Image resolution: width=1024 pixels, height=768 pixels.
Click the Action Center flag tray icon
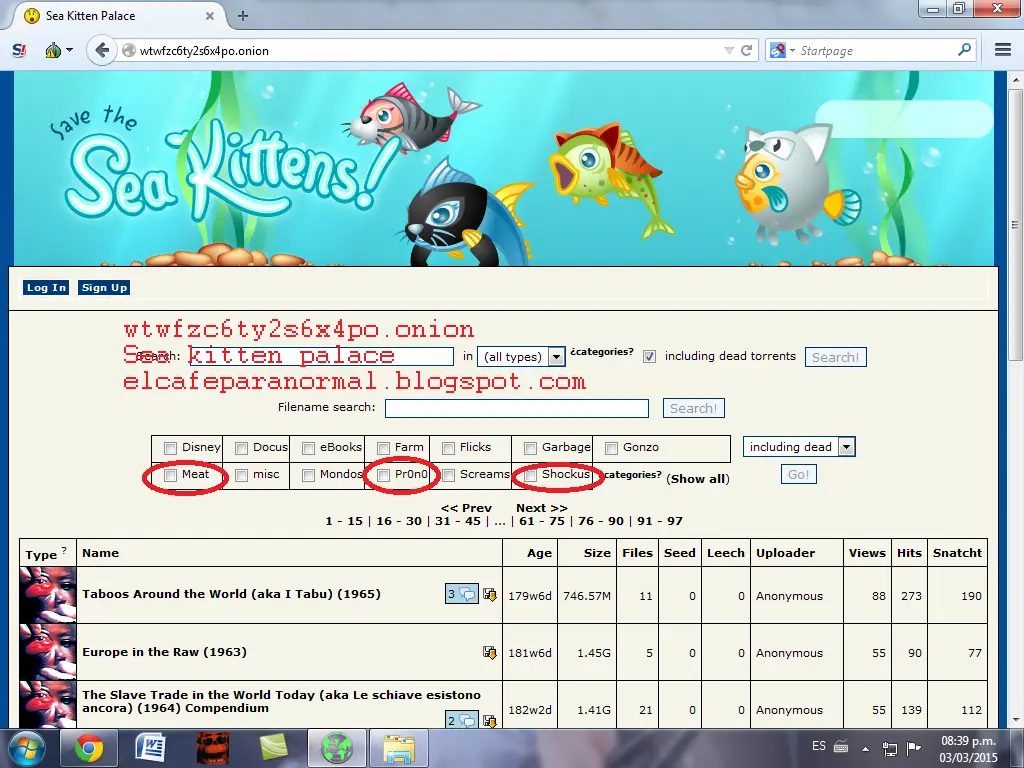coord(913,748)
